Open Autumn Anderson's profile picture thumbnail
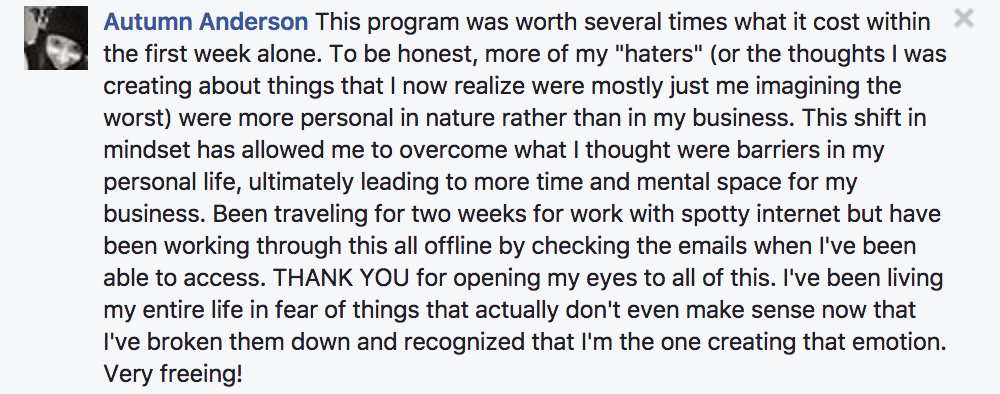 pyautogui.click(x=56, y=38)
